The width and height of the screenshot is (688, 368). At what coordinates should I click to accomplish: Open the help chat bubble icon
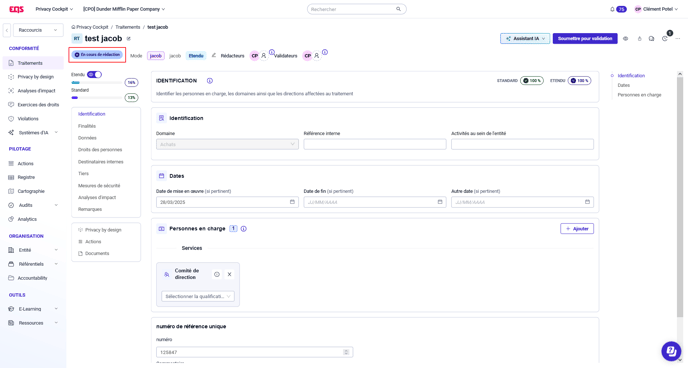point(671,350)
